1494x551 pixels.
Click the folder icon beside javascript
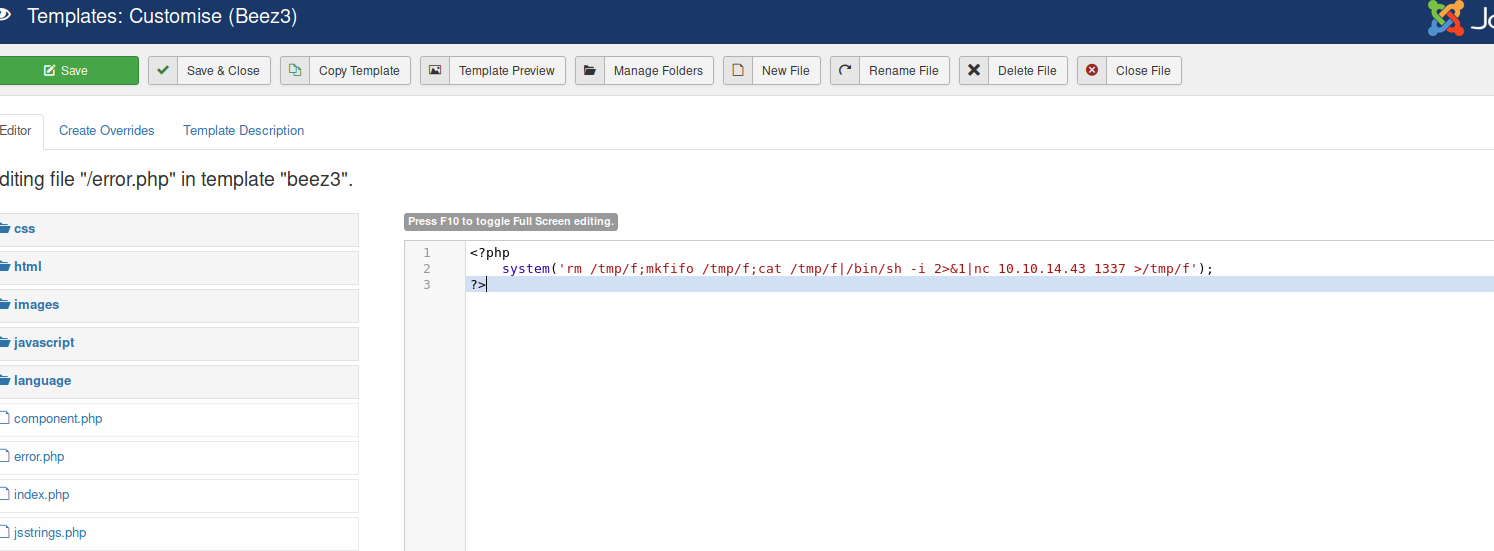4,343
